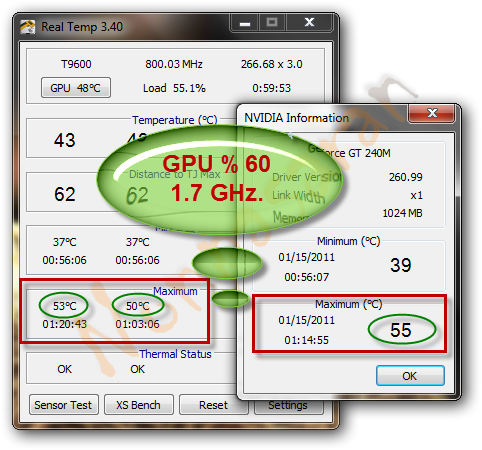Click the GPU 48°C button

76,88
